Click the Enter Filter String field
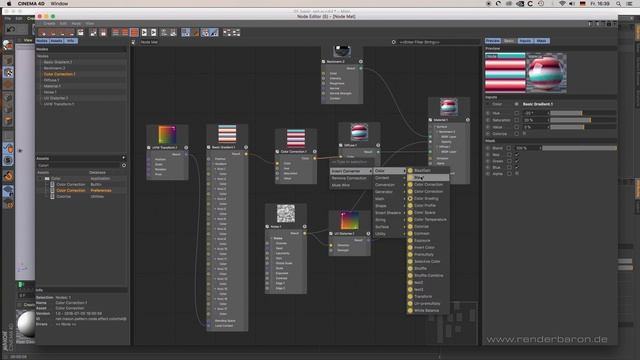Image resolution: width=640 pixels, height=360 pixels. [439, 42]
